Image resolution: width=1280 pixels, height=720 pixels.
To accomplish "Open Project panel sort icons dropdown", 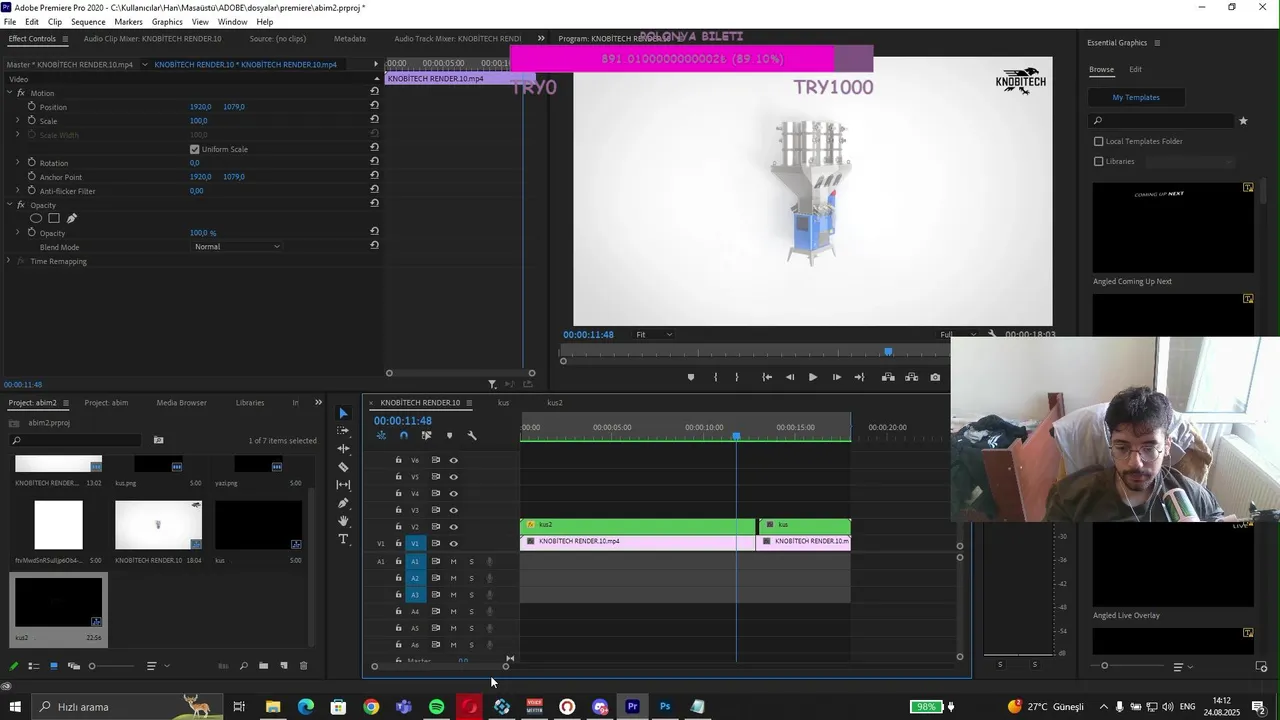I will coord(158,666).
